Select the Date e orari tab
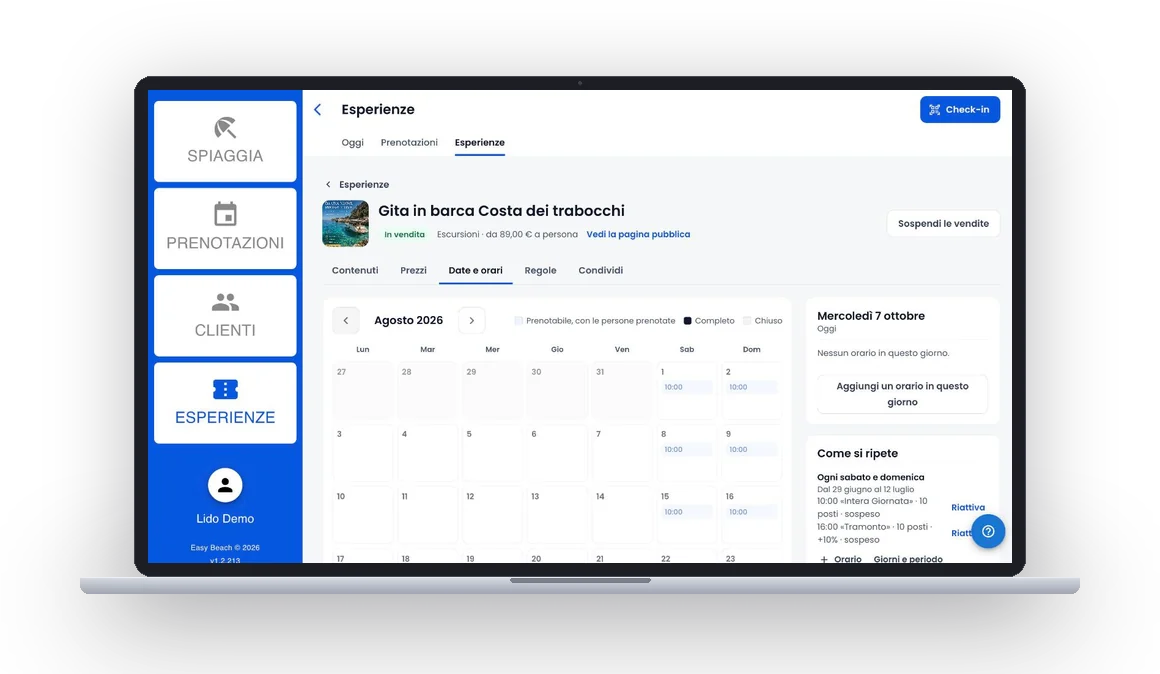This screenshot has width=1160, height=674. (476, 270)
